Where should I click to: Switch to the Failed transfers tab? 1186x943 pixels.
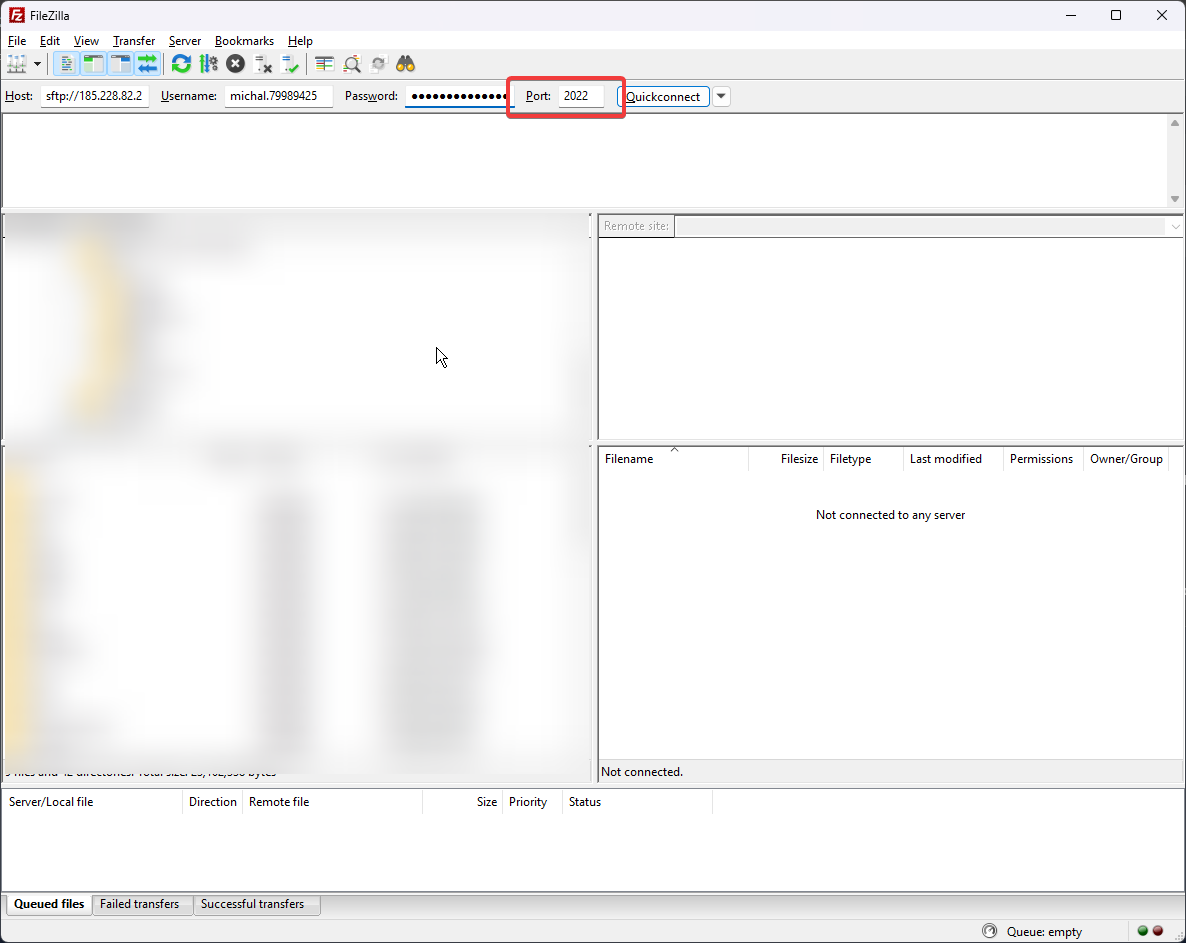[140, 904]
